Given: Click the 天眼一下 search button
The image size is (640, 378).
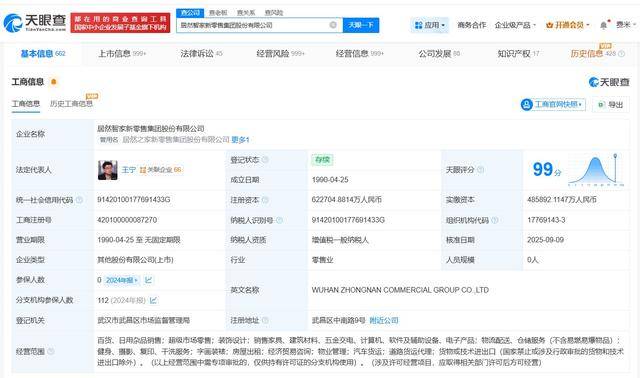Looking at the screenshot, I should [361, 25].
